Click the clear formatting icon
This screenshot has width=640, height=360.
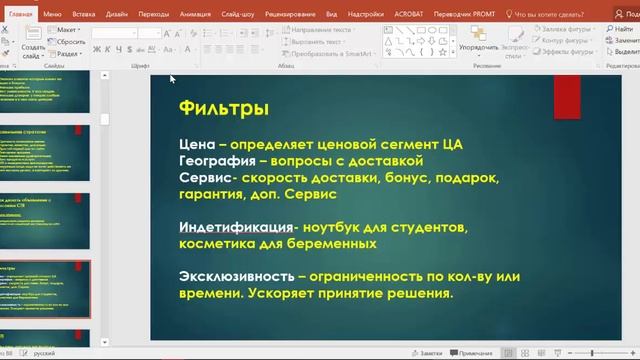(193, 33)
